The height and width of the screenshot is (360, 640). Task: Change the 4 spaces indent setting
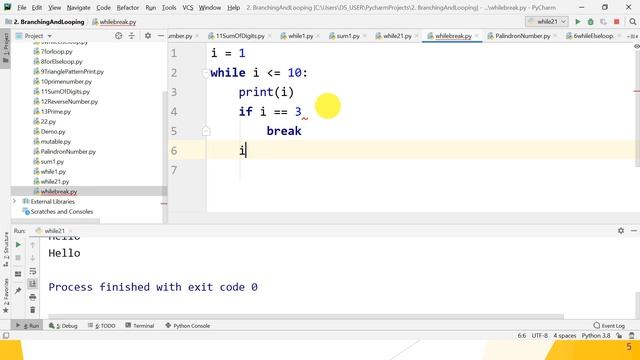[564, 336]
